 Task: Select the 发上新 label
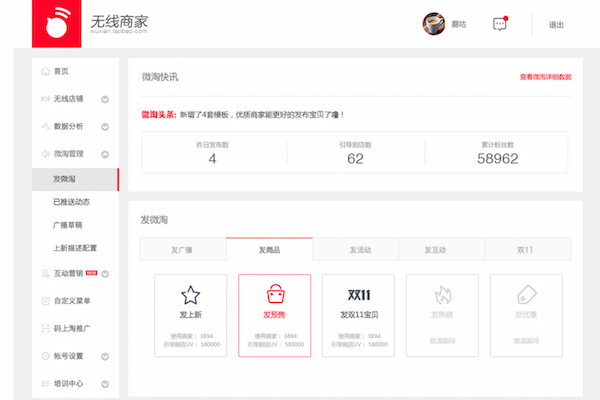coord(191,315)
